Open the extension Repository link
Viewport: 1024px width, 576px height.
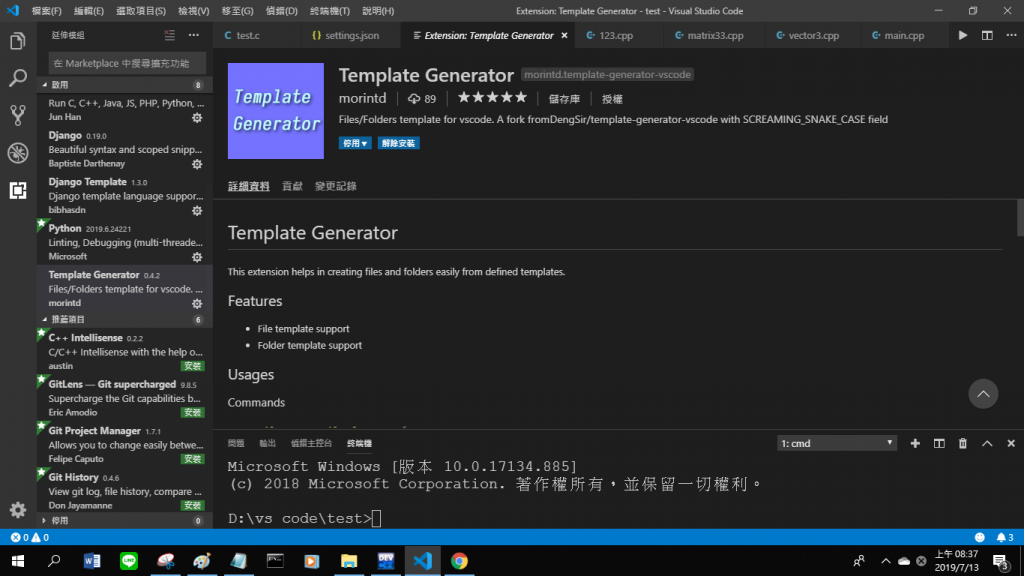[x=564, y=99]
